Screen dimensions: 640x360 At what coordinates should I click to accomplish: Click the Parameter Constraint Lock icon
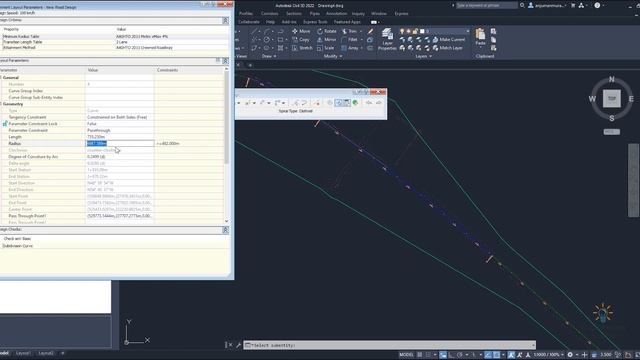[x=5, y=124]
